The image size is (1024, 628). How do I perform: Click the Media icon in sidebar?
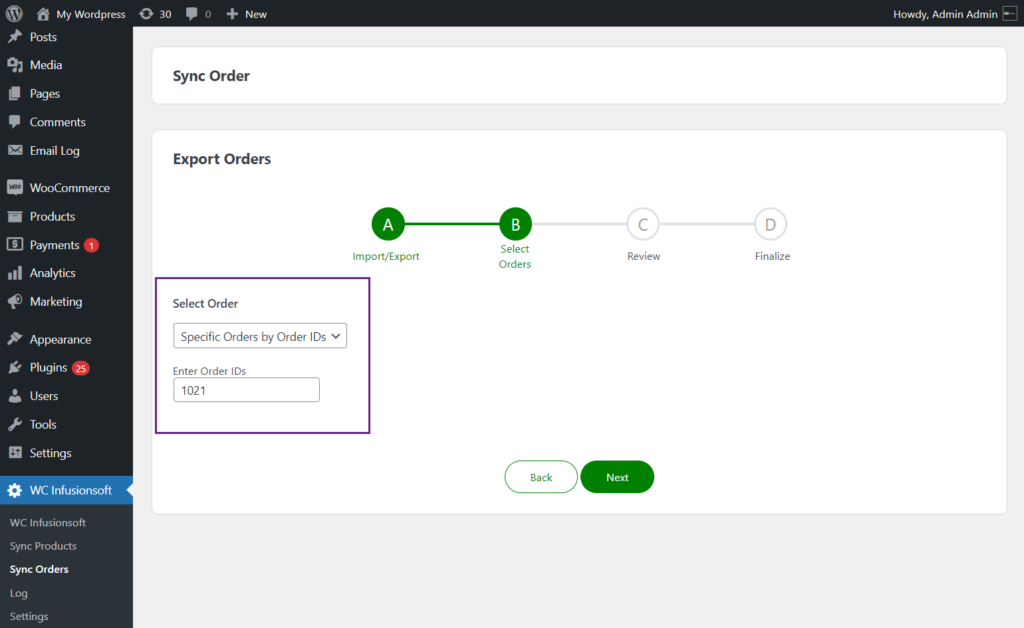click(x=15, y=65)
